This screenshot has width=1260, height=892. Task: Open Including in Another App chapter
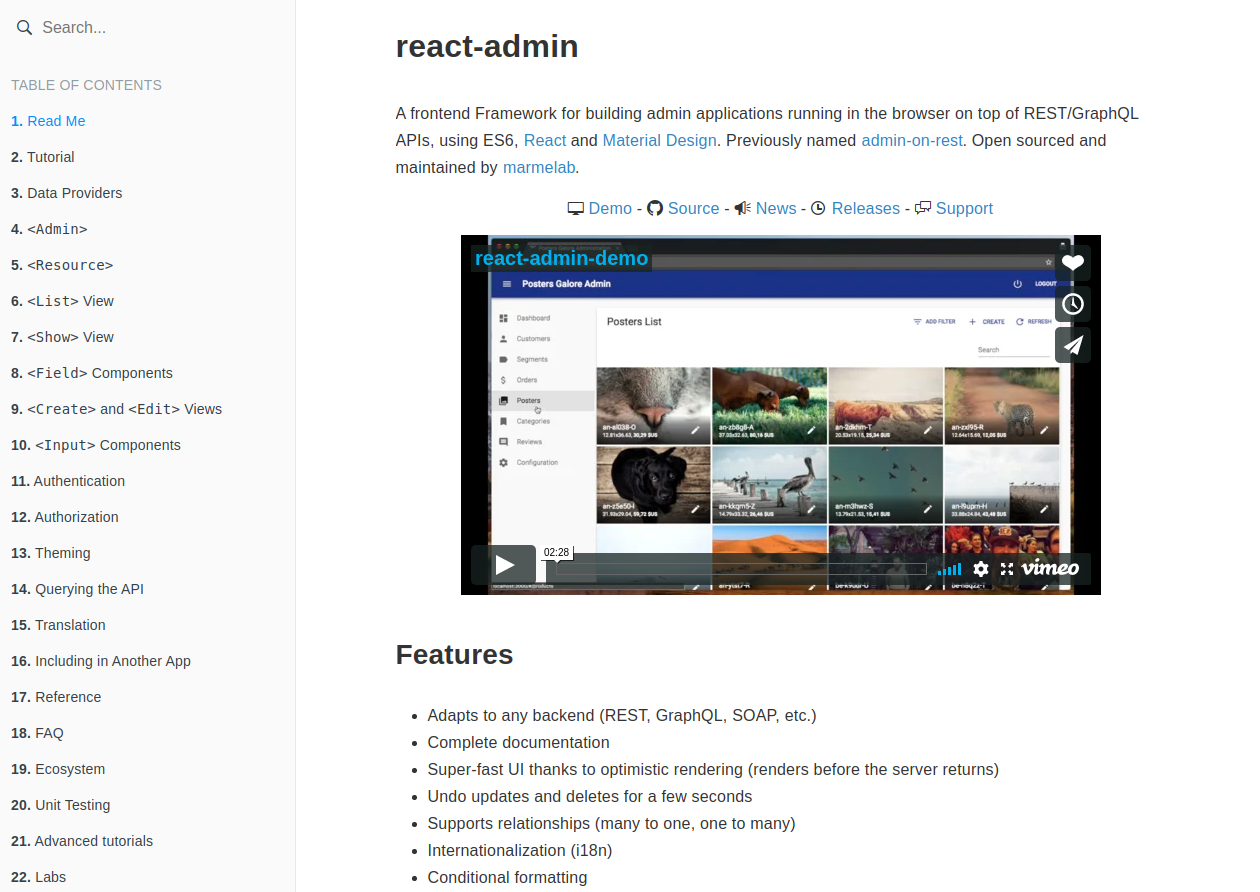point(101,661)
